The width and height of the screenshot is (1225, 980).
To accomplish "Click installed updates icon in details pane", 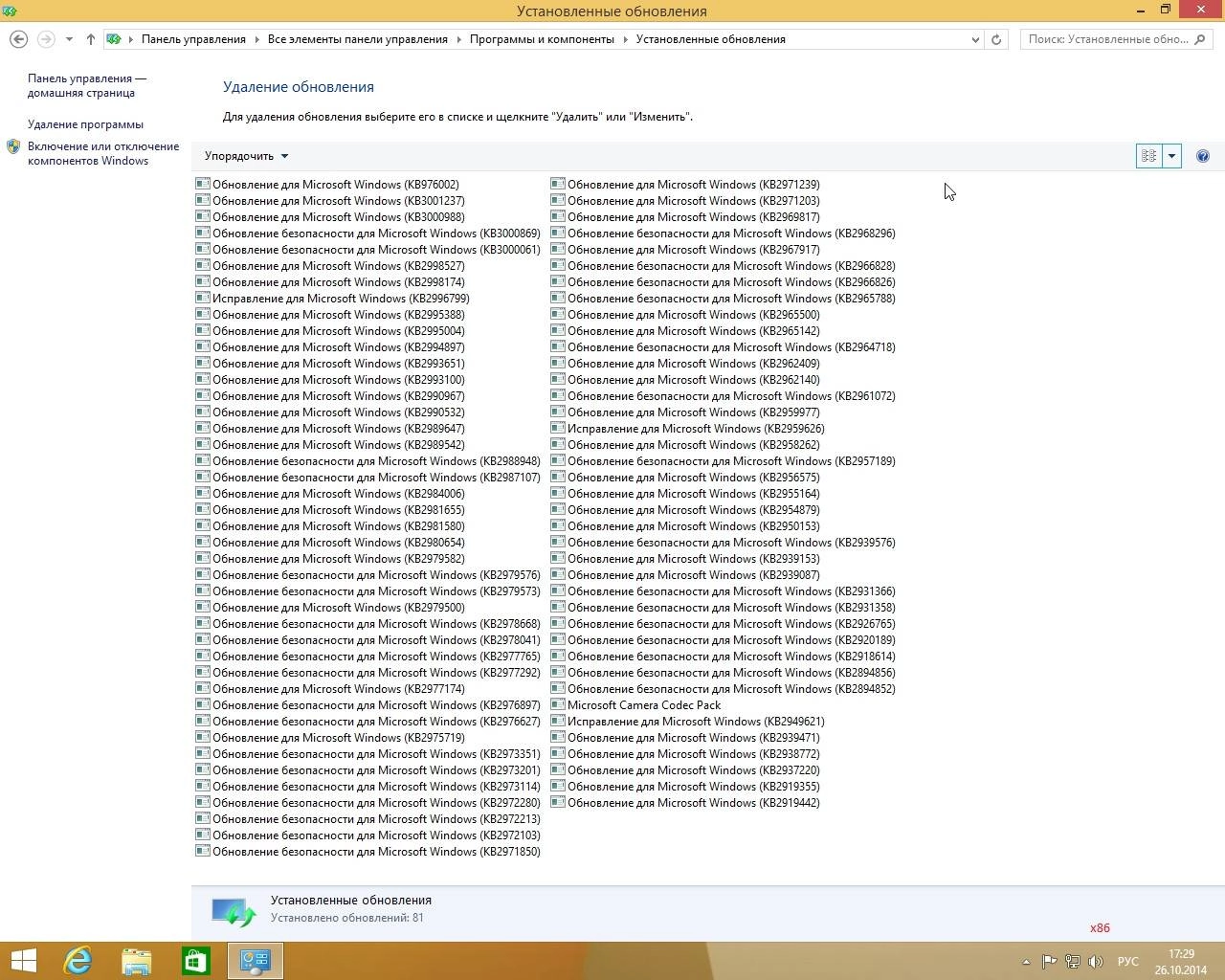I will [234, 912].
